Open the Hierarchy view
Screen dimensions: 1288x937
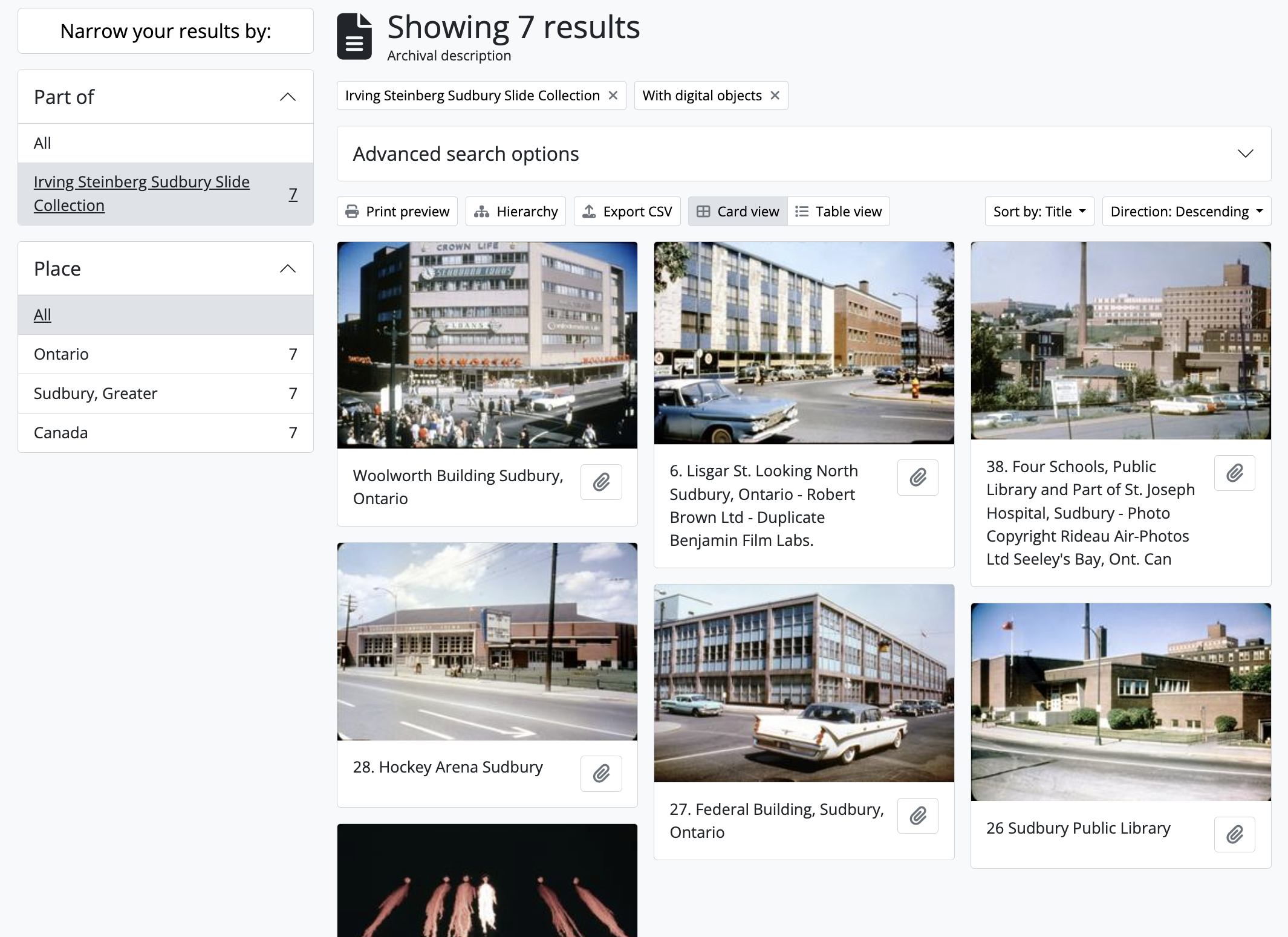pyautogui.click(x=515, y=212)
